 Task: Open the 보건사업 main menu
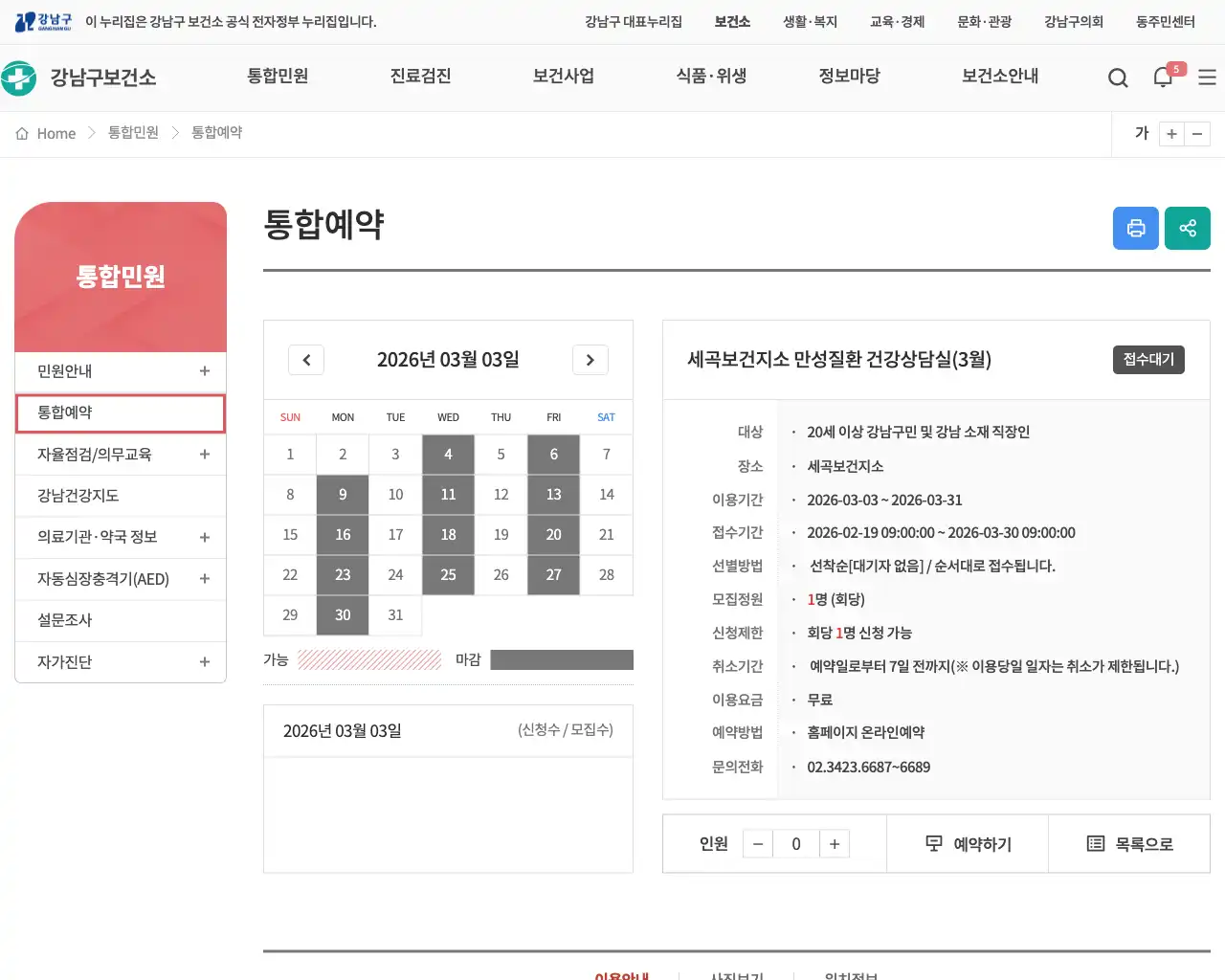coord(564,77)
